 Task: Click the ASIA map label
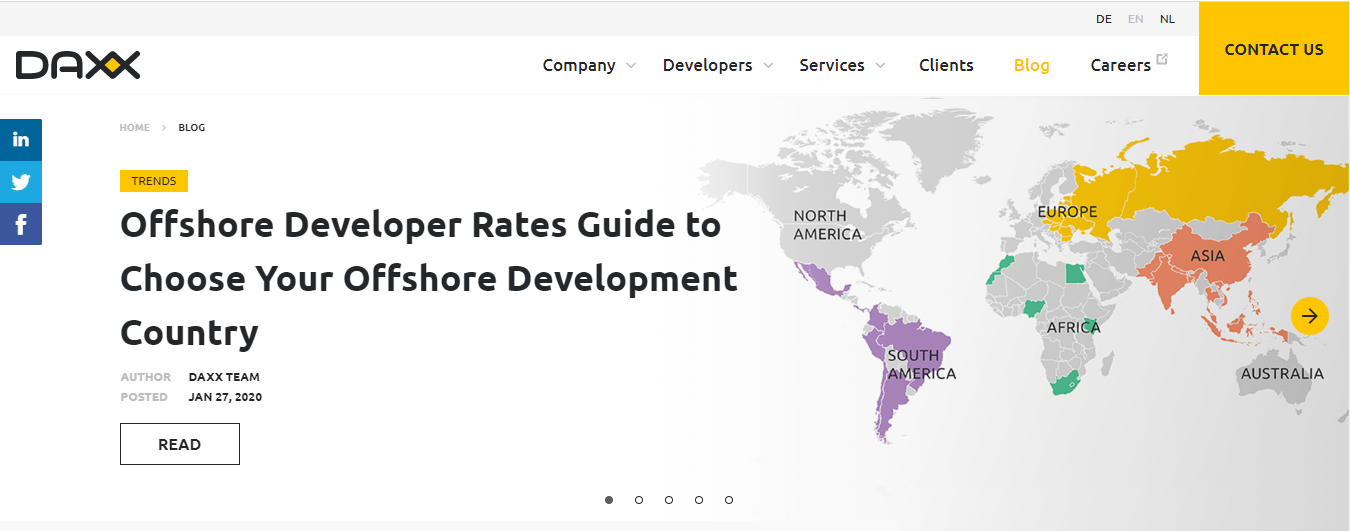1207,256
